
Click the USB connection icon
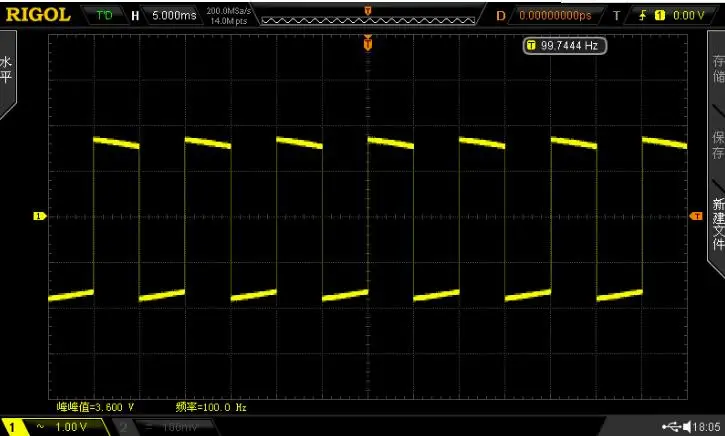pyautogui.click(x=671, y=426)
